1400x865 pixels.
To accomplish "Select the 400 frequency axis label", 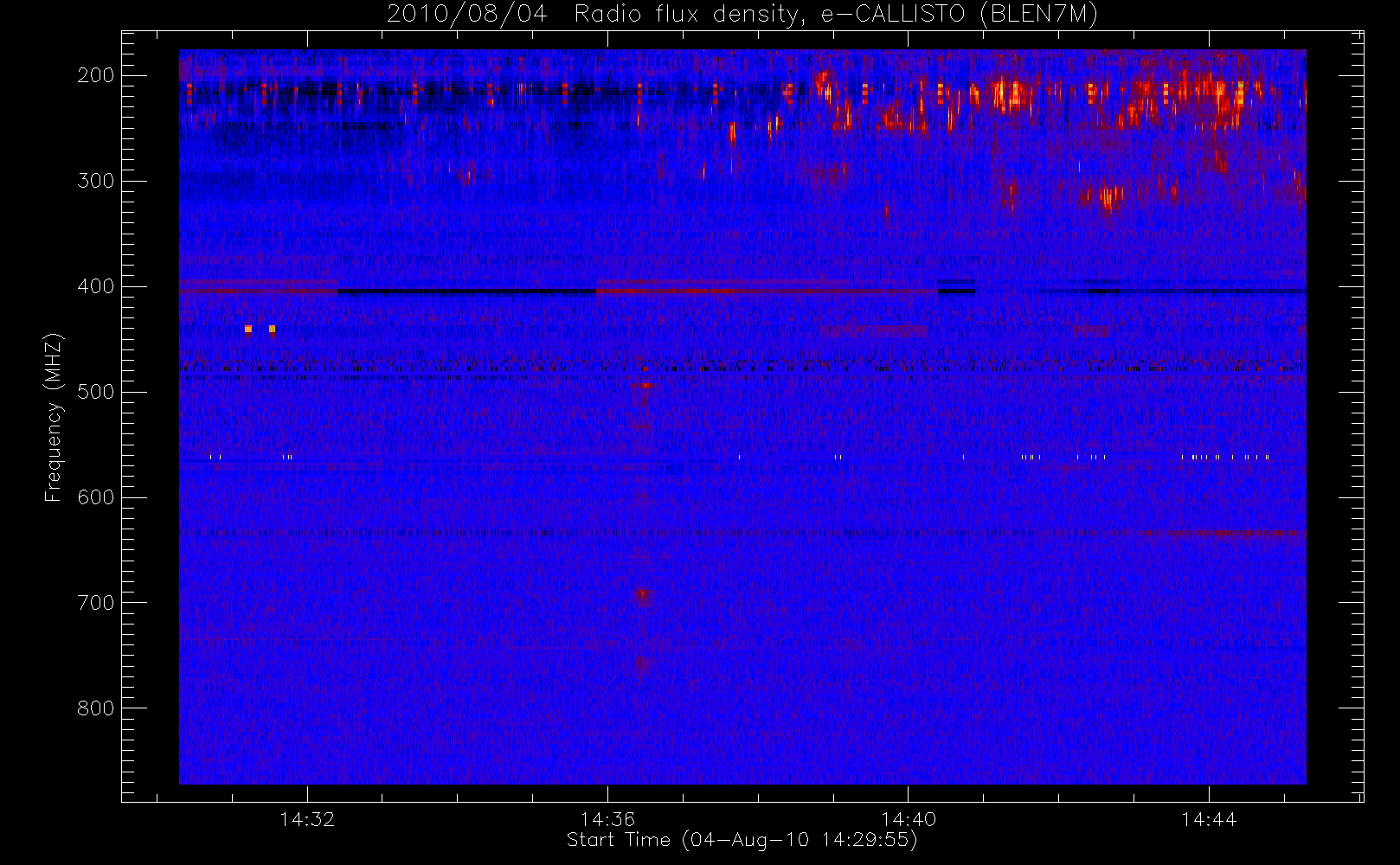I will tap(95, 286).
